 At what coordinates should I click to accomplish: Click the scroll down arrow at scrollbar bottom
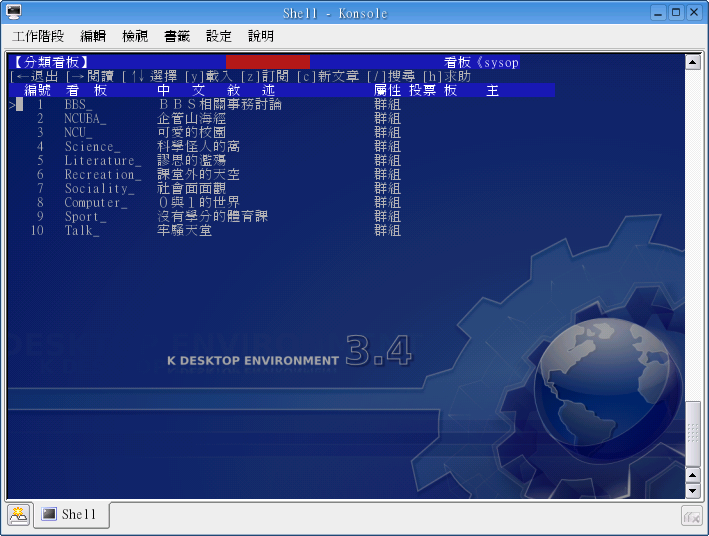point(692,491)
